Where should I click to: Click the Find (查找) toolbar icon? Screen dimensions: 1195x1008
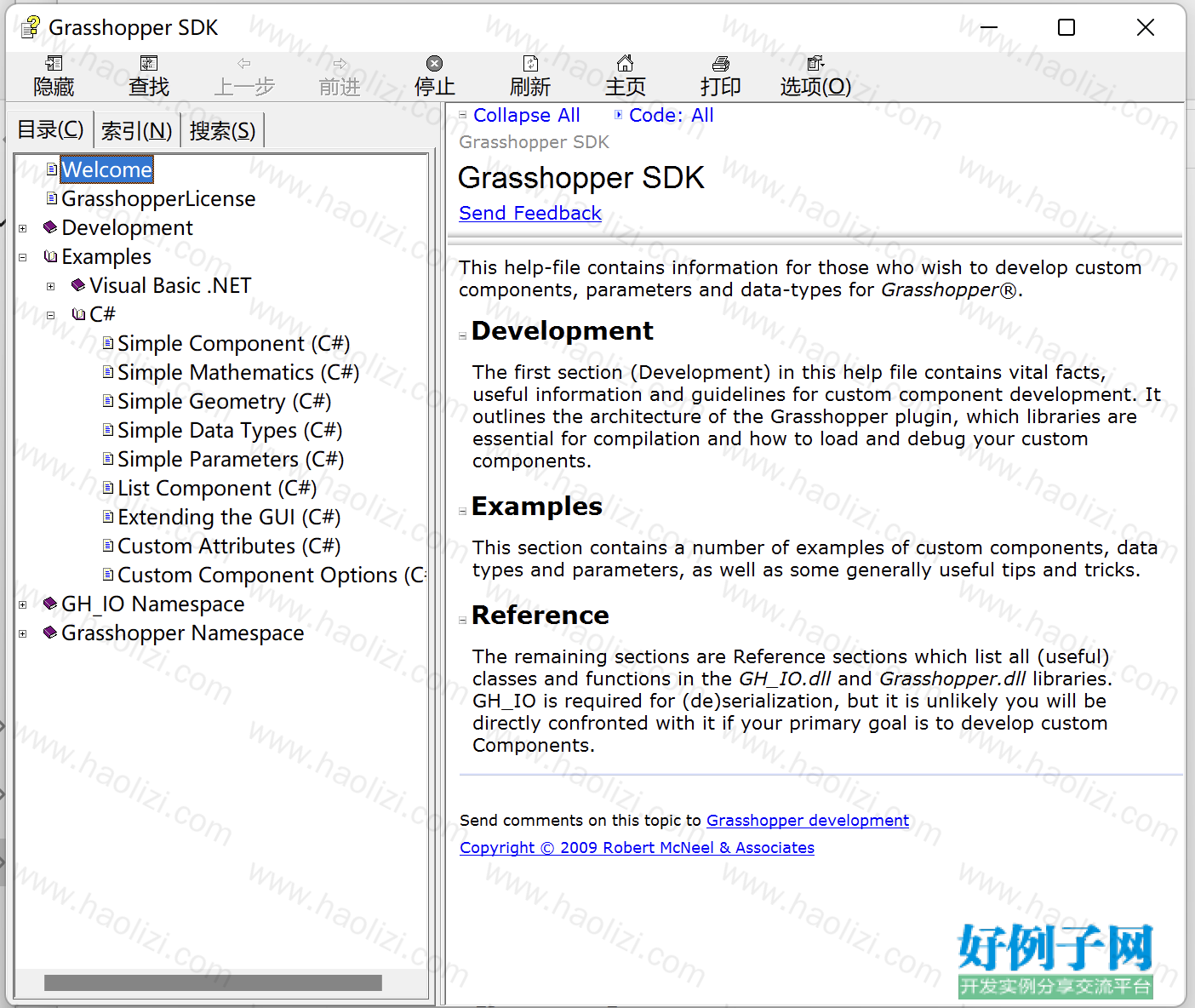coord(149,64)
